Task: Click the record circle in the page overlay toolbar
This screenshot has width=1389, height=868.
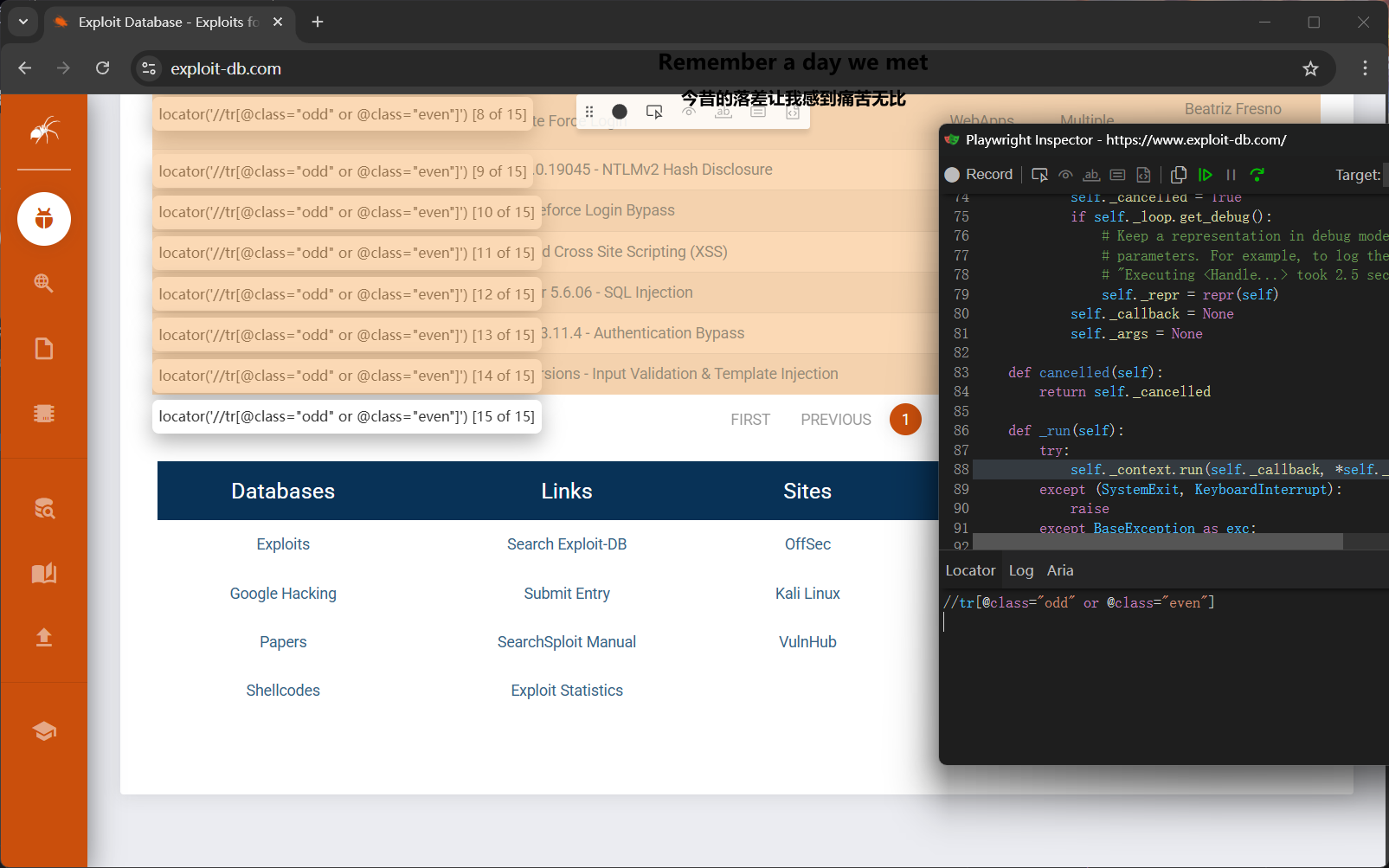Action: (620, 112)
